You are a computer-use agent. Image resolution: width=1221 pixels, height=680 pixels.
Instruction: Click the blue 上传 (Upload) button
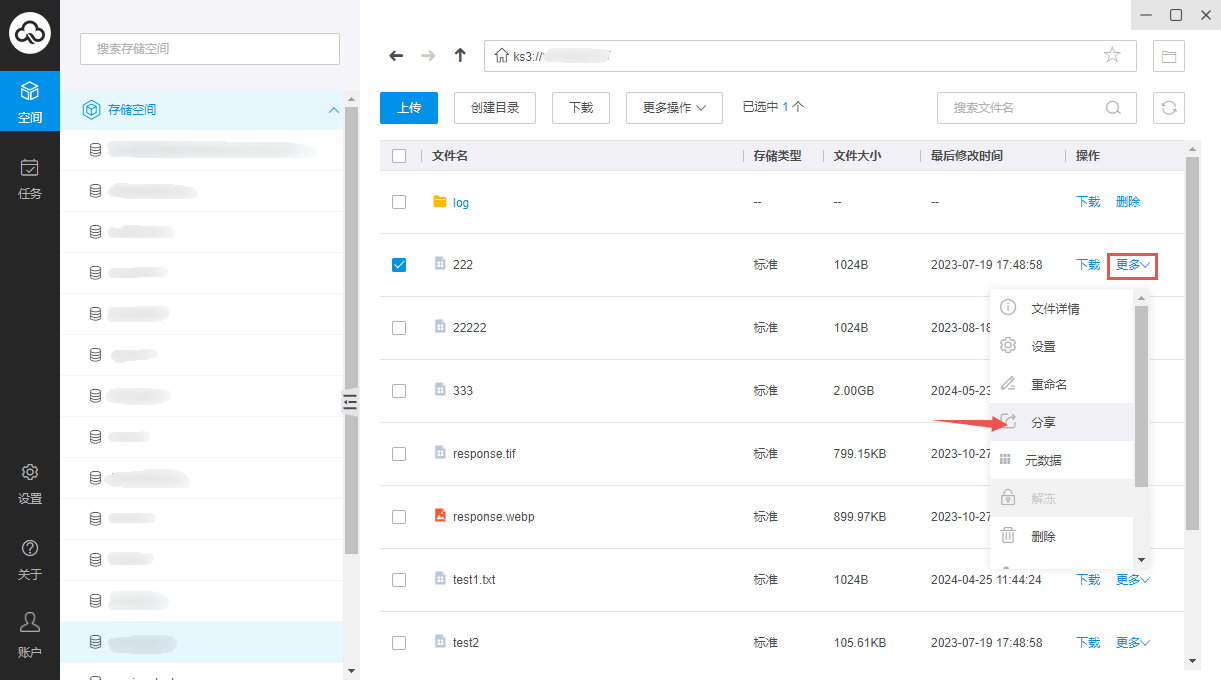pos(409,108)
